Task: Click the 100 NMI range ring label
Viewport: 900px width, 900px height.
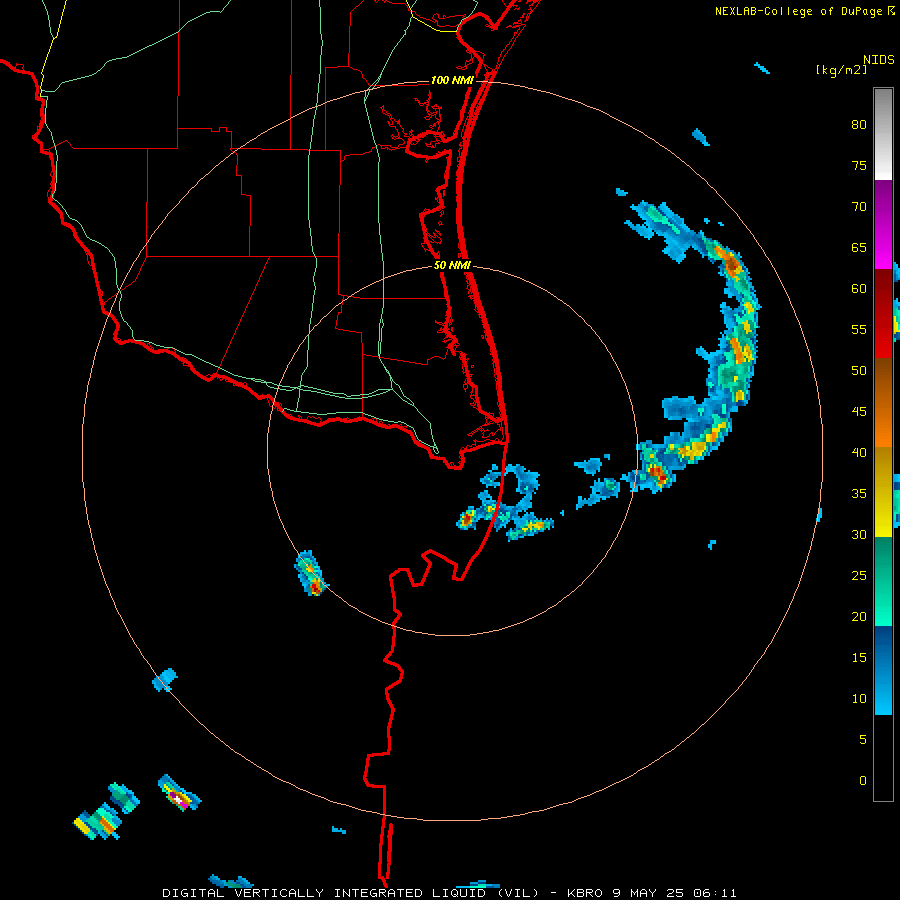Action: 452,80
